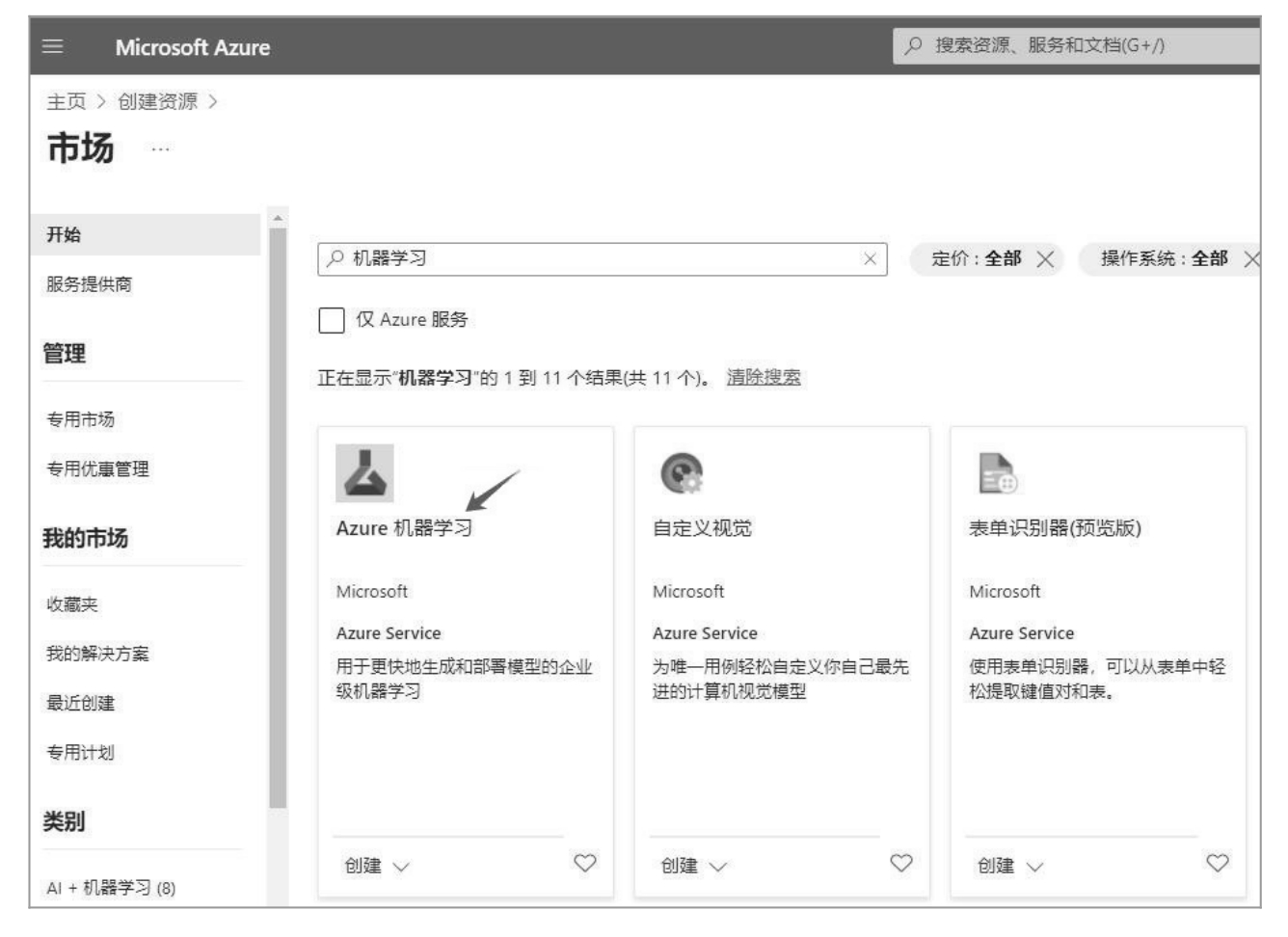Click the 为唯一用例轻松自定义 description text

780,679
